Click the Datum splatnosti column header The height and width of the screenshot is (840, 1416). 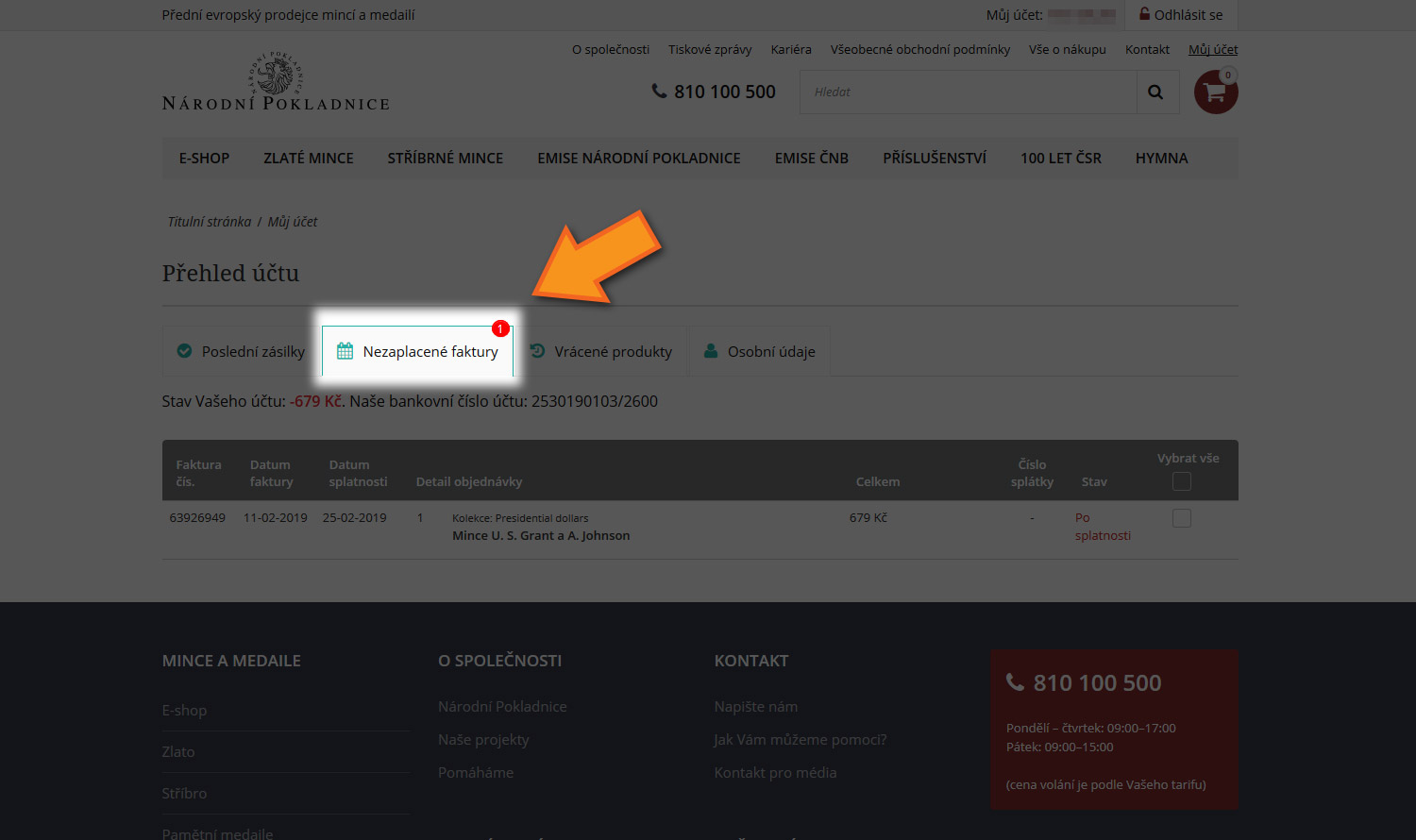[358, 473]
